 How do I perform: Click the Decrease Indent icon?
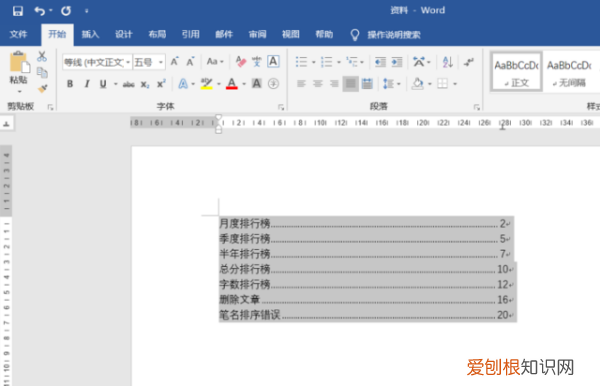click(x=380, y=62)
